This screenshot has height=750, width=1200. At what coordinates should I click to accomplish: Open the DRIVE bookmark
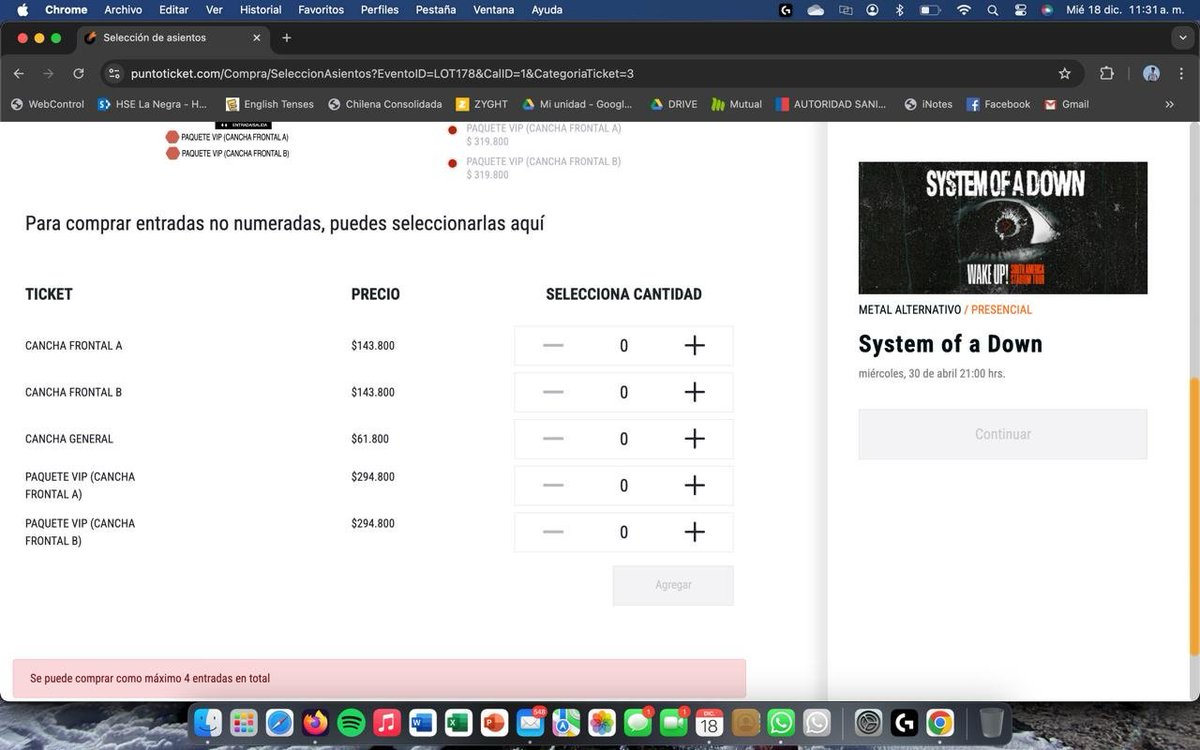674,104
